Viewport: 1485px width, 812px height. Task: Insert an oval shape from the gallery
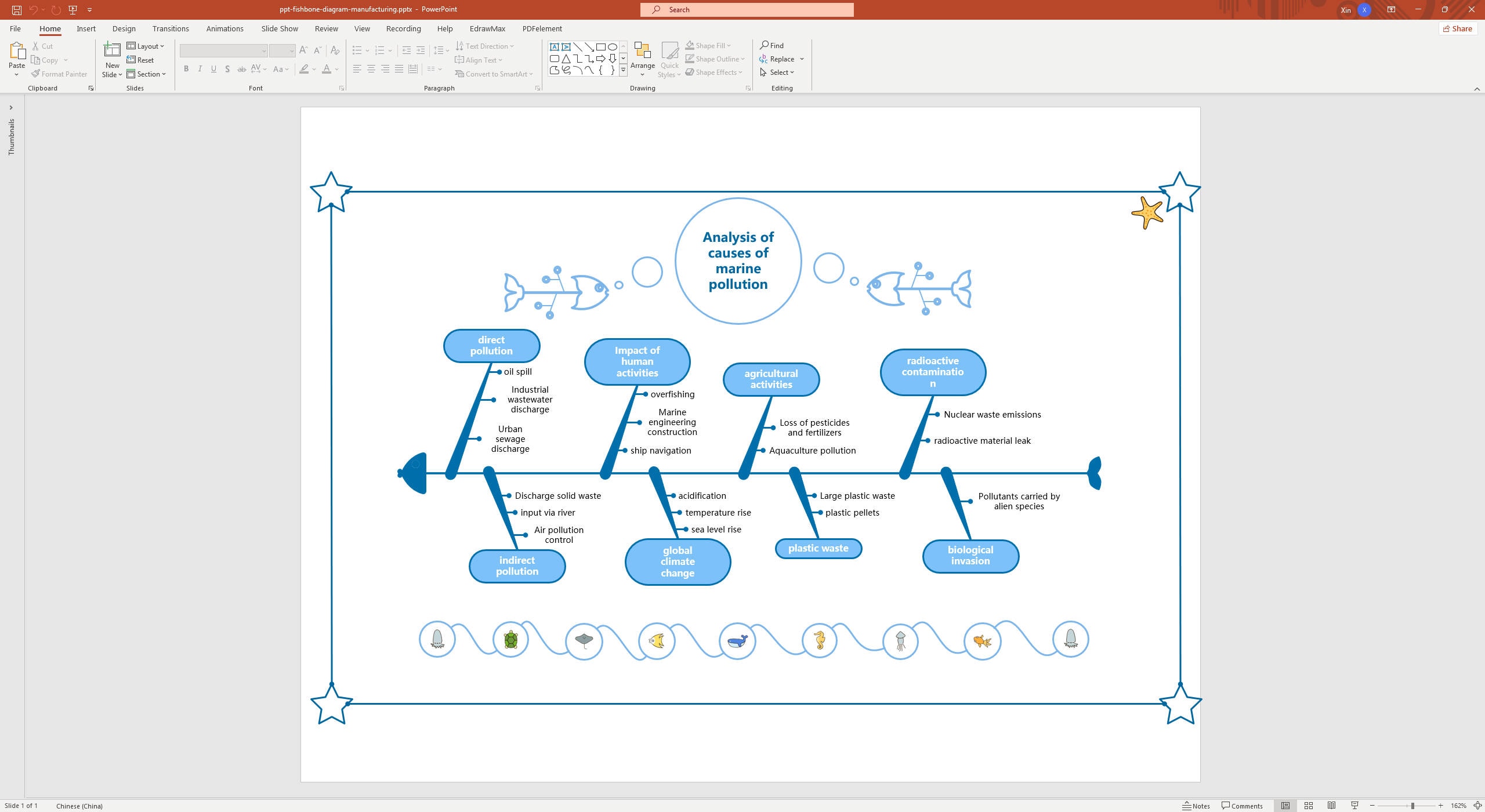click(x=612, y=46)
